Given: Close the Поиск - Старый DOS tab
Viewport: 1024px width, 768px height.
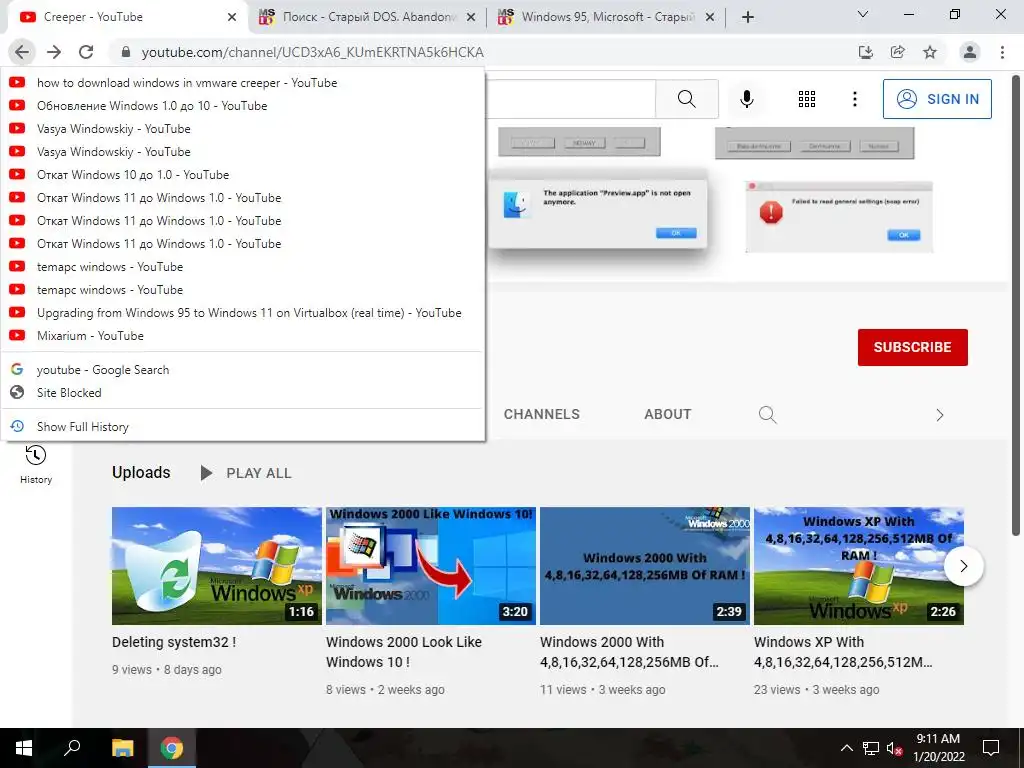Looking at the screenshot, I should click(471, 17).
